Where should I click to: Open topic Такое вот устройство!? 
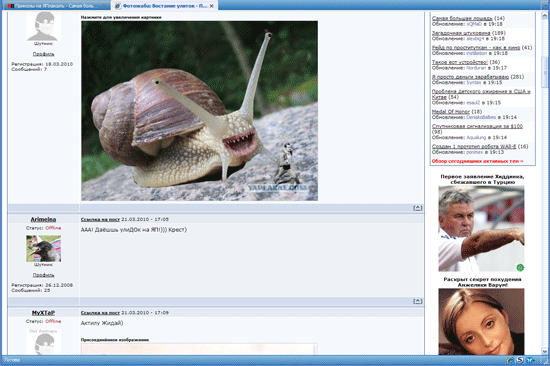click(x=460, y=62)
